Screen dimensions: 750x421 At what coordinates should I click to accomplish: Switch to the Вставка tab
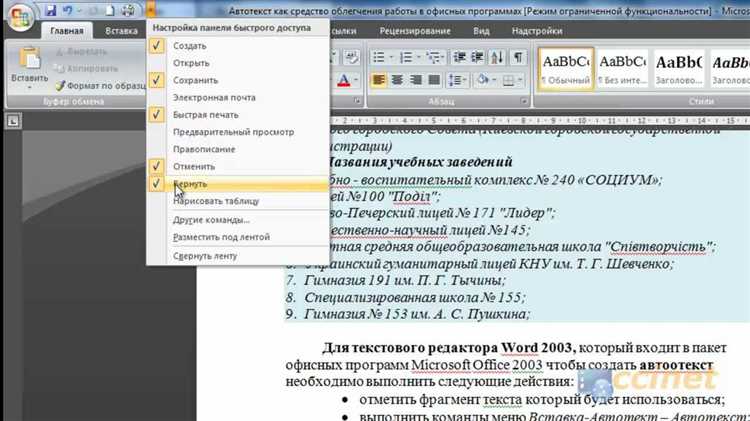pyautogui.click(x=121, y=31)
